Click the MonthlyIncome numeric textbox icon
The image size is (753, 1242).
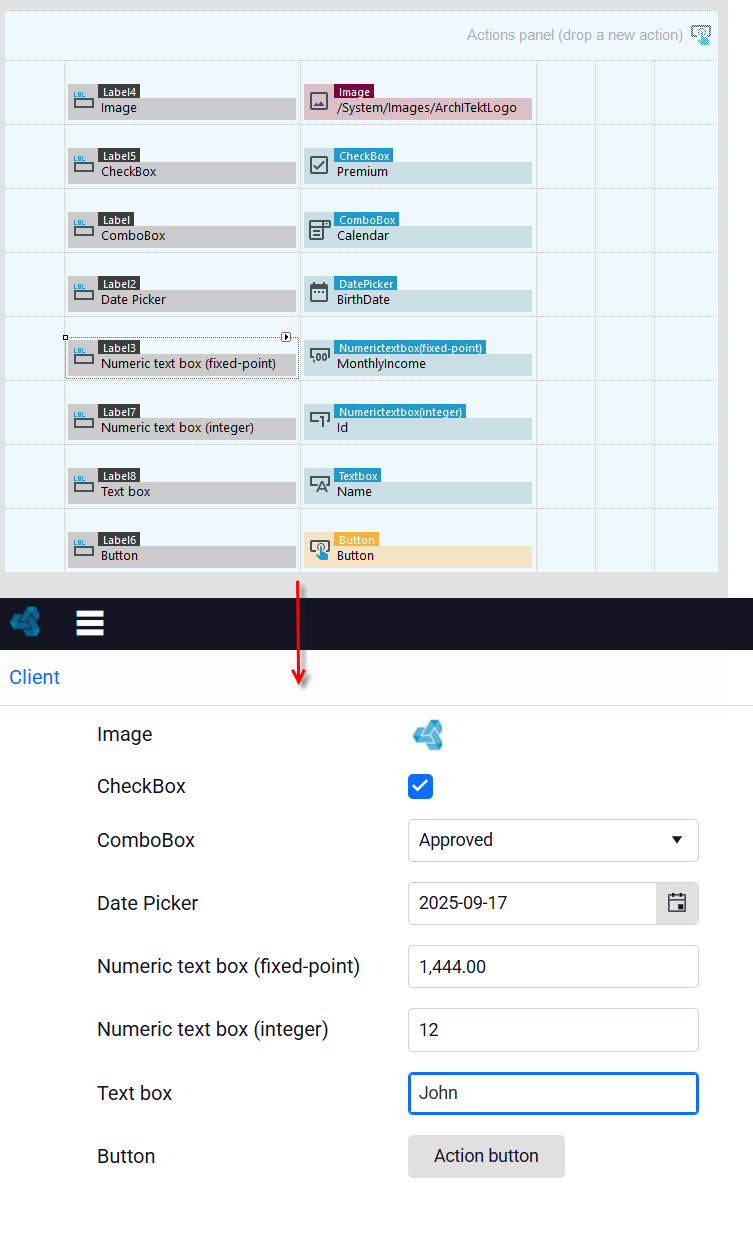319,357
